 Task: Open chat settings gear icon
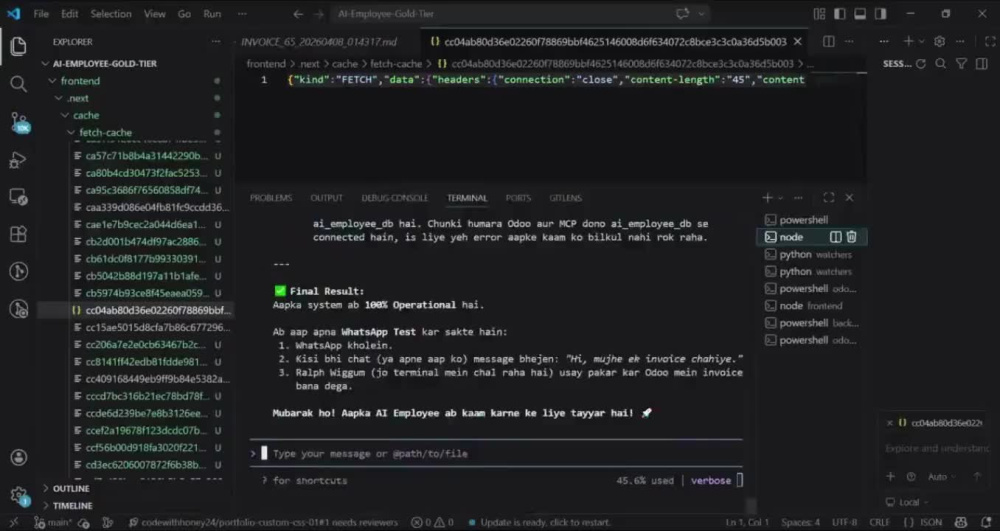tap(939, 41)
